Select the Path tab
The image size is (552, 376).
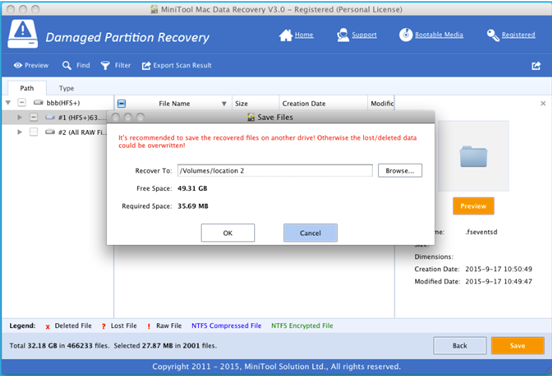point(27,88)
